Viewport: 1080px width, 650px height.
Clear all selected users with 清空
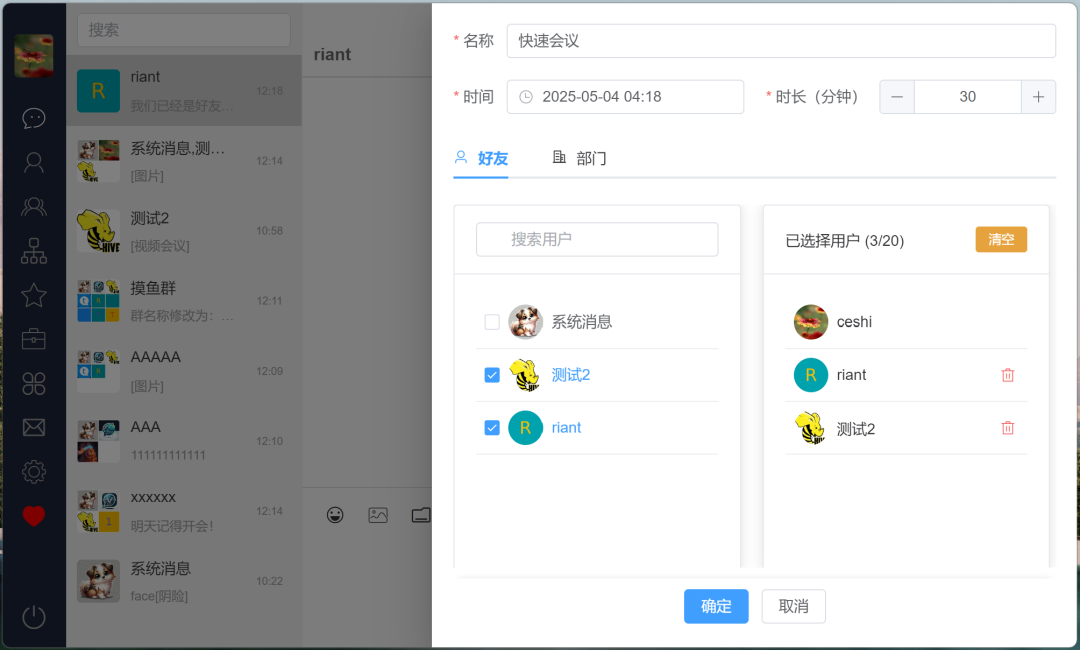click(x=1001, y=240)
